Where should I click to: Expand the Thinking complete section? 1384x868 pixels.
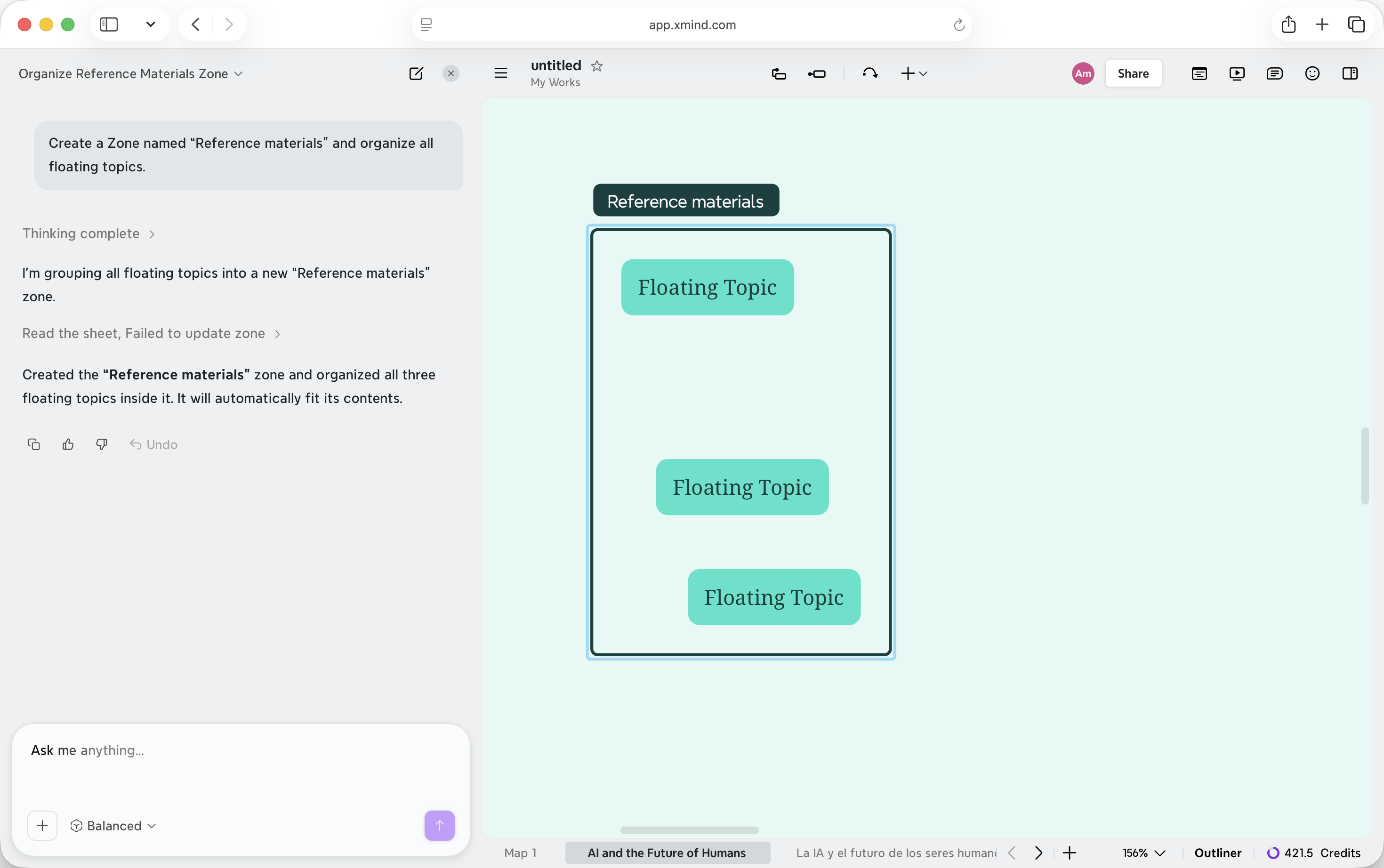pos(89,233)
